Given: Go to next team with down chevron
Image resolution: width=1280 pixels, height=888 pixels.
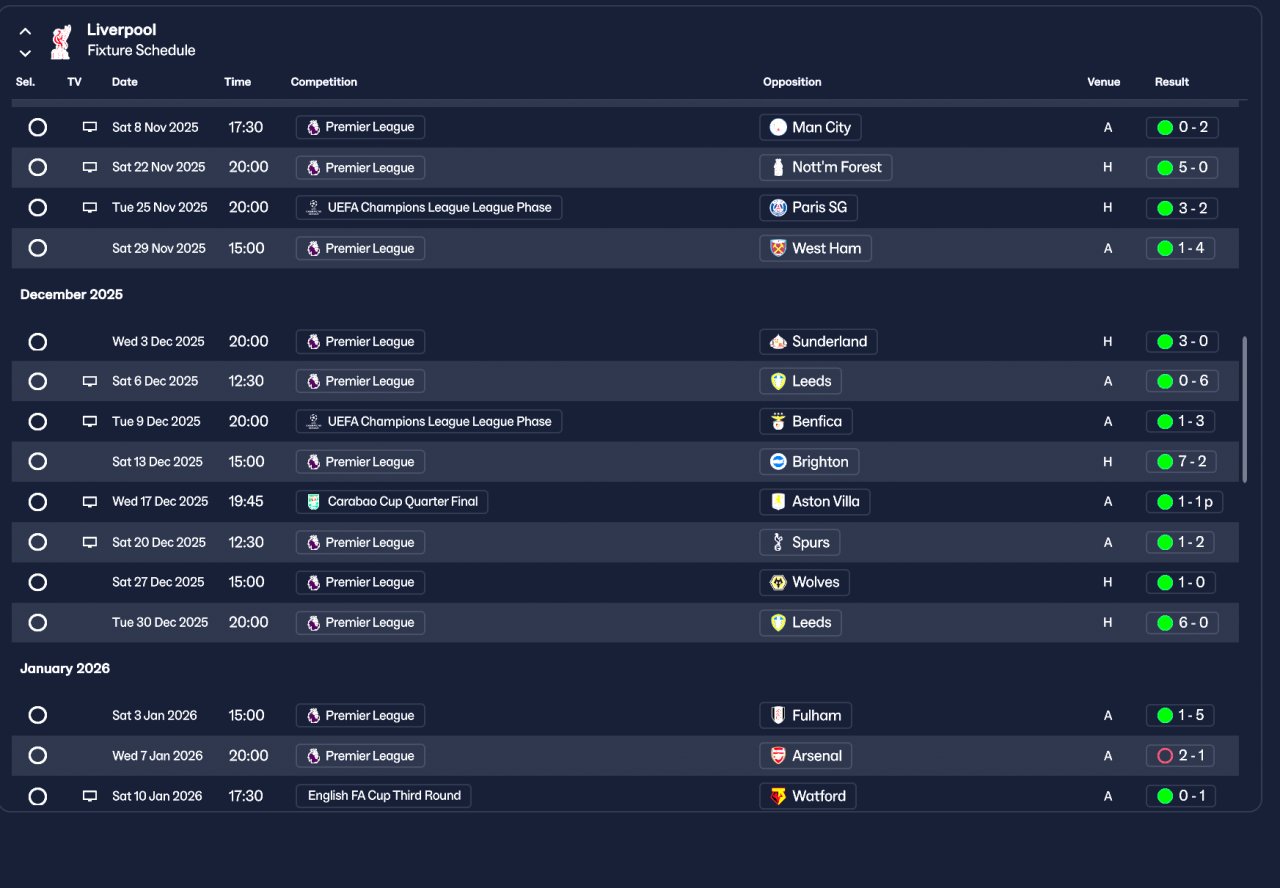Looking at the screenshot, I should click(25, 53).
